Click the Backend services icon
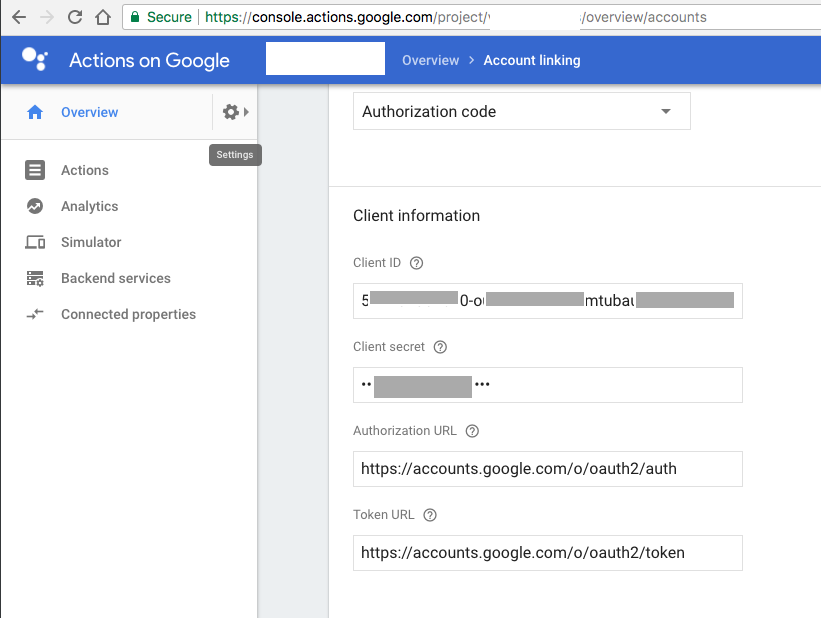This screenshot has width=821, height=618. click(35, 278)
